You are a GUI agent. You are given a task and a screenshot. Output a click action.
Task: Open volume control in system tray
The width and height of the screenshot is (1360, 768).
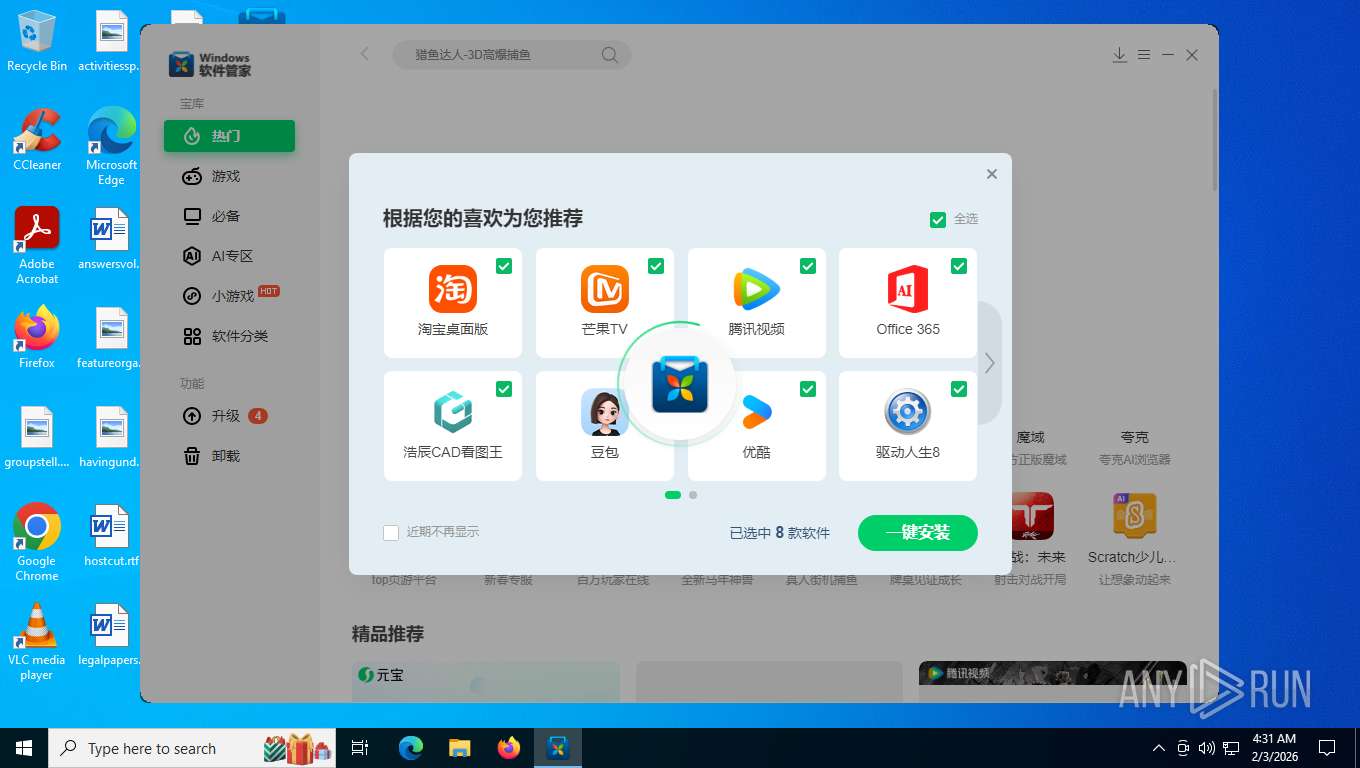click(x=1206, y=748)
